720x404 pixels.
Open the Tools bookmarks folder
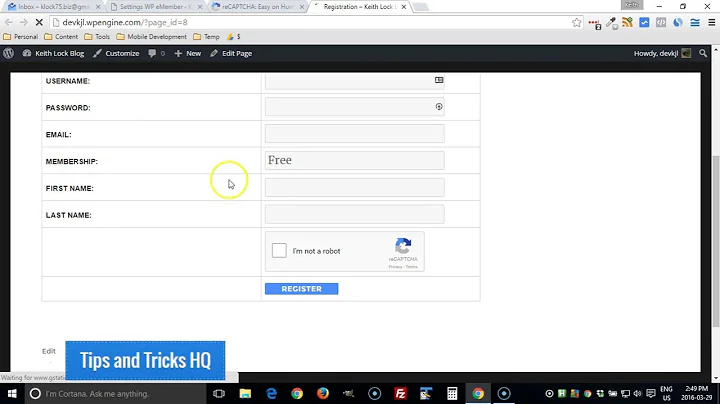(97, 37)
